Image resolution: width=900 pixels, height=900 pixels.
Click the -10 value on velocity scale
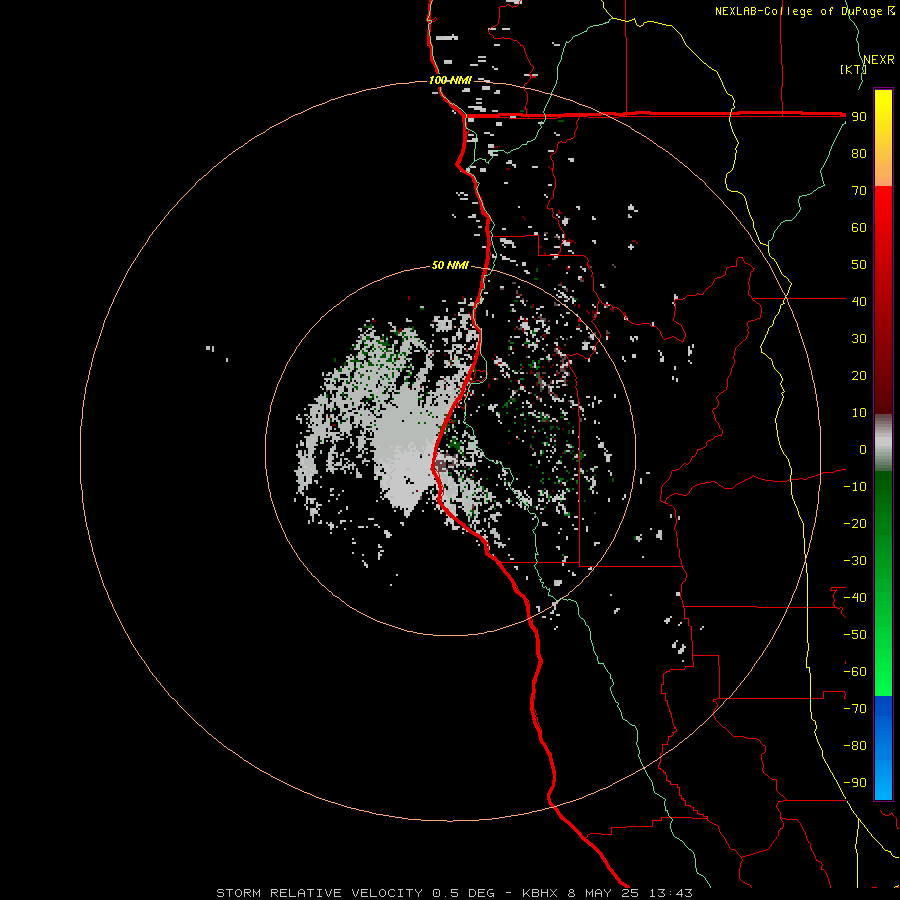[855, 487]
